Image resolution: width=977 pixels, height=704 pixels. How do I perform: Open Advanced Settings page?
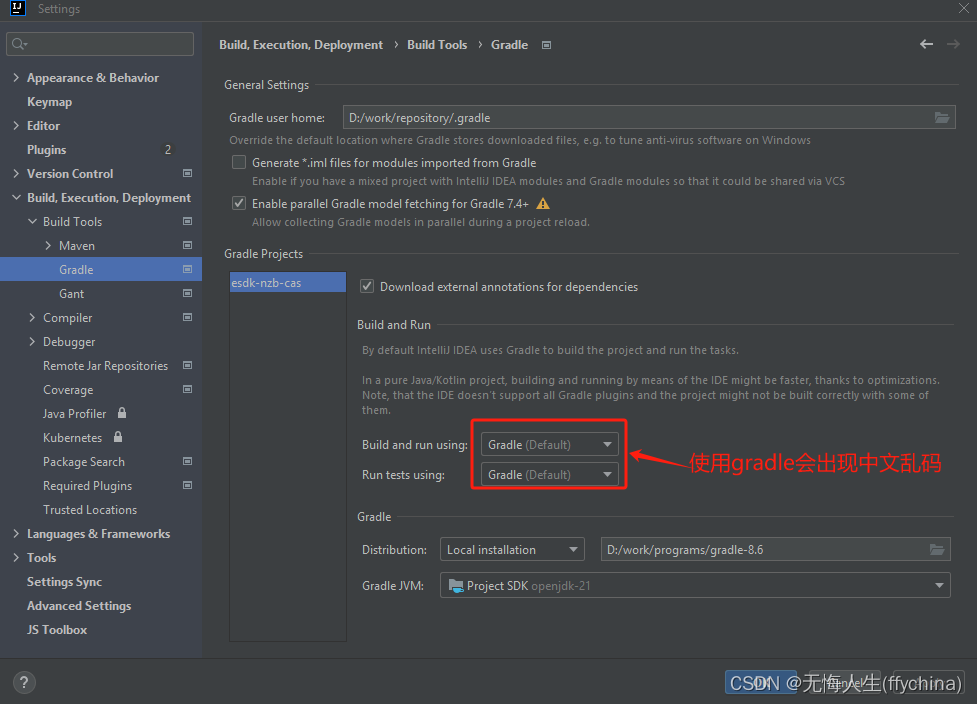pyautogui.click(x=79, y=606)
